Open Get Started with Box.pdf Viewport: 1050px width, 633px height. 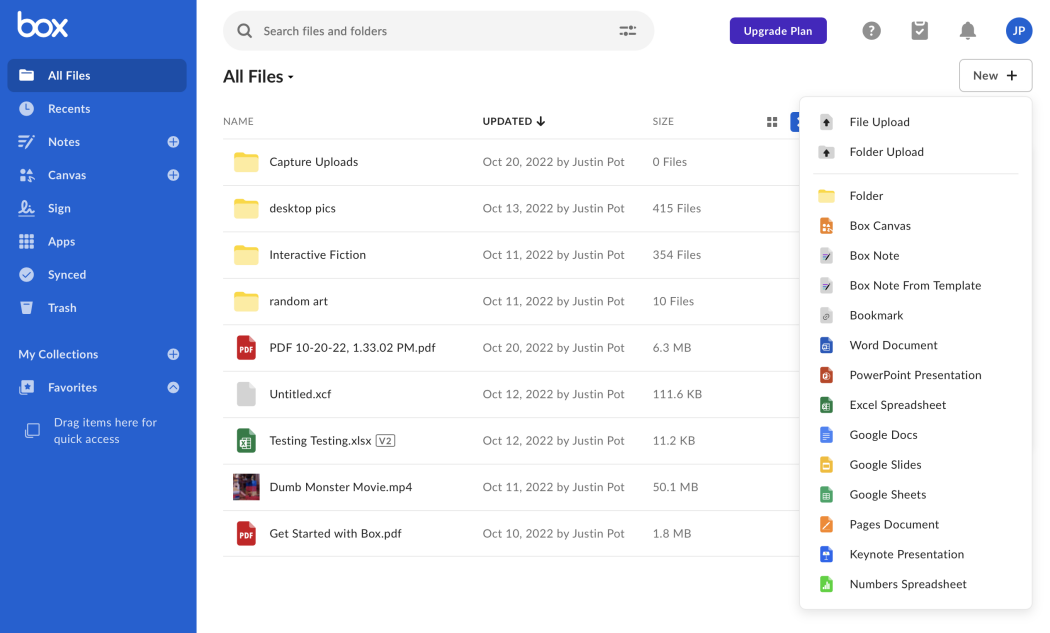coord(335,534)
